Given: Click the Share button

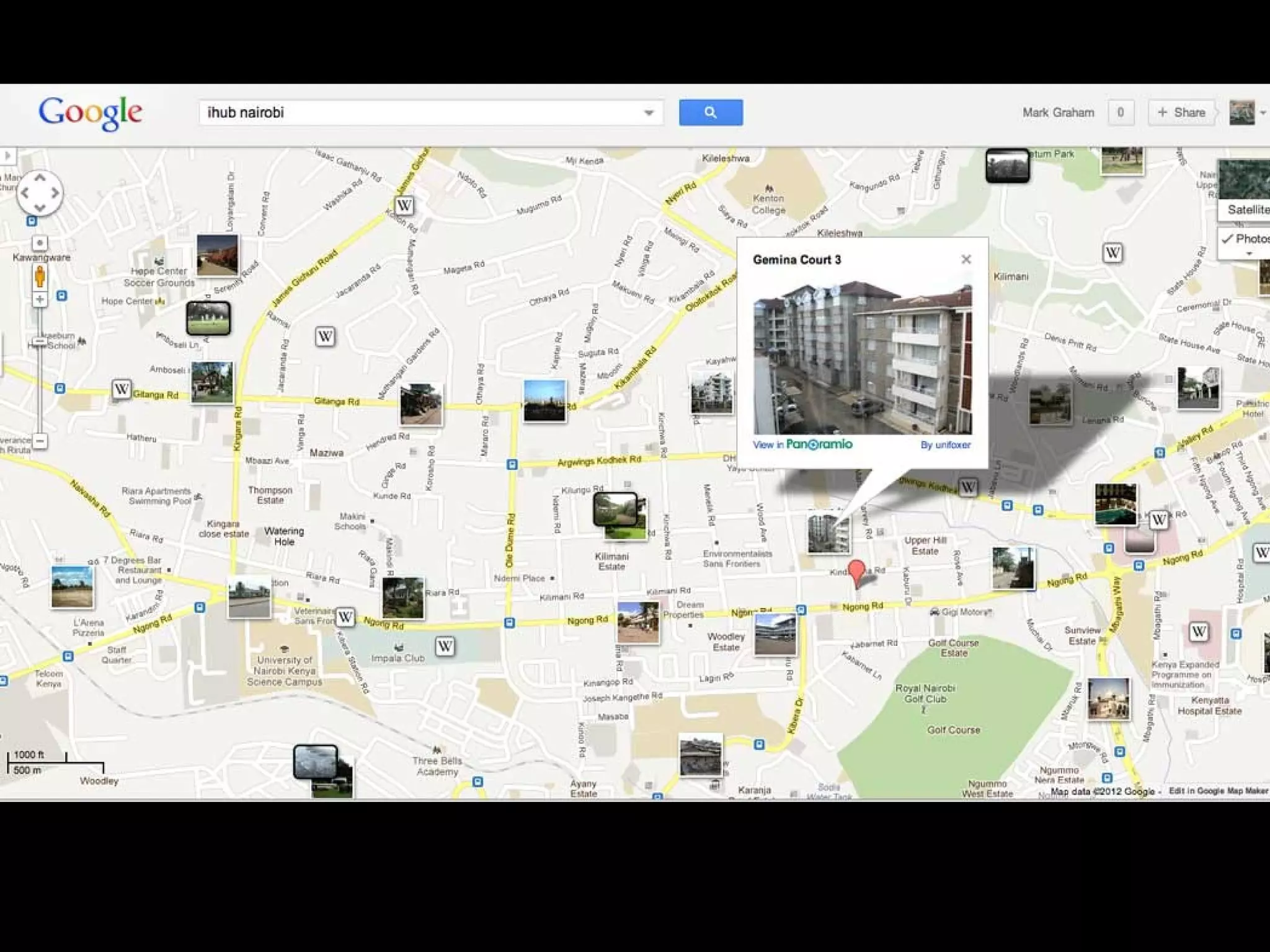Looking at the screenshot, I should pyautogui.click(x=1181, y=112).
